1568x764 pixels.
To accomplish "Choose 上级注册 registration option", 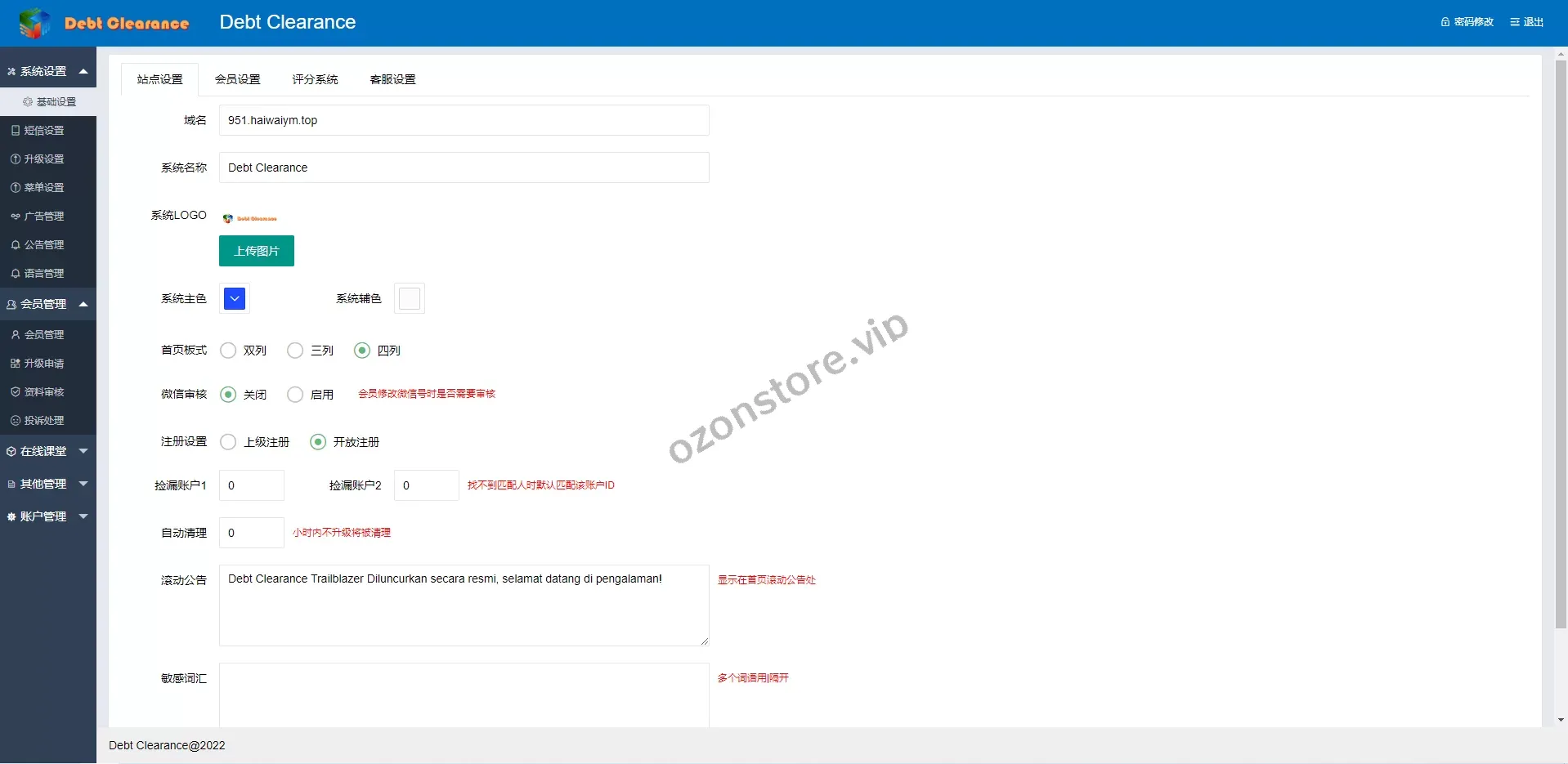I will (x=228, y=442).
